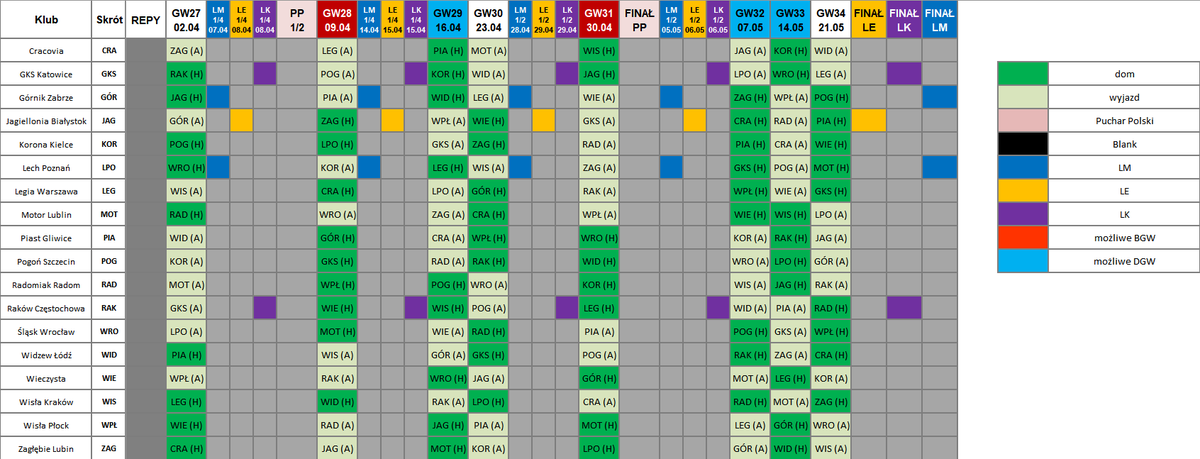Click the 'Zagłębie Lubin' club cell
Image resolution: width=1200 pixels, height=459 pixels.
[x=46, y=448]
